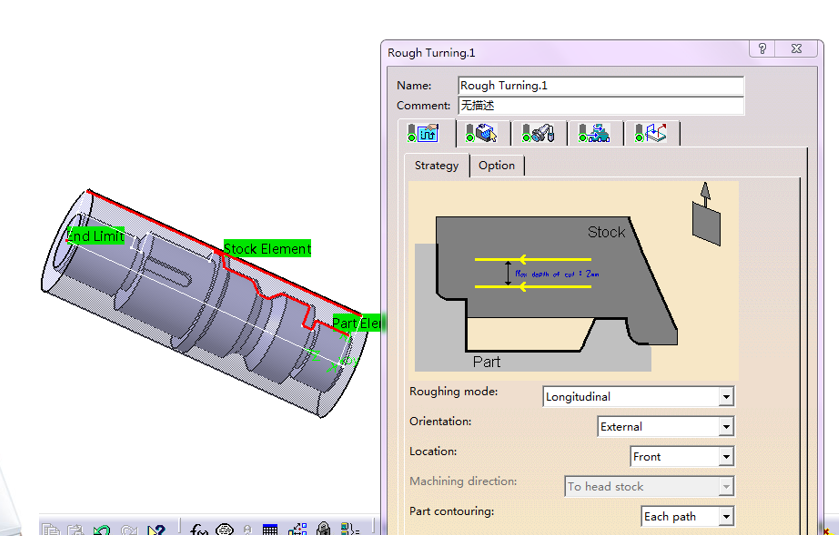This screenshot has height=536, width=839.
Task: Switch to the Option tab
Action: (496, 166)
